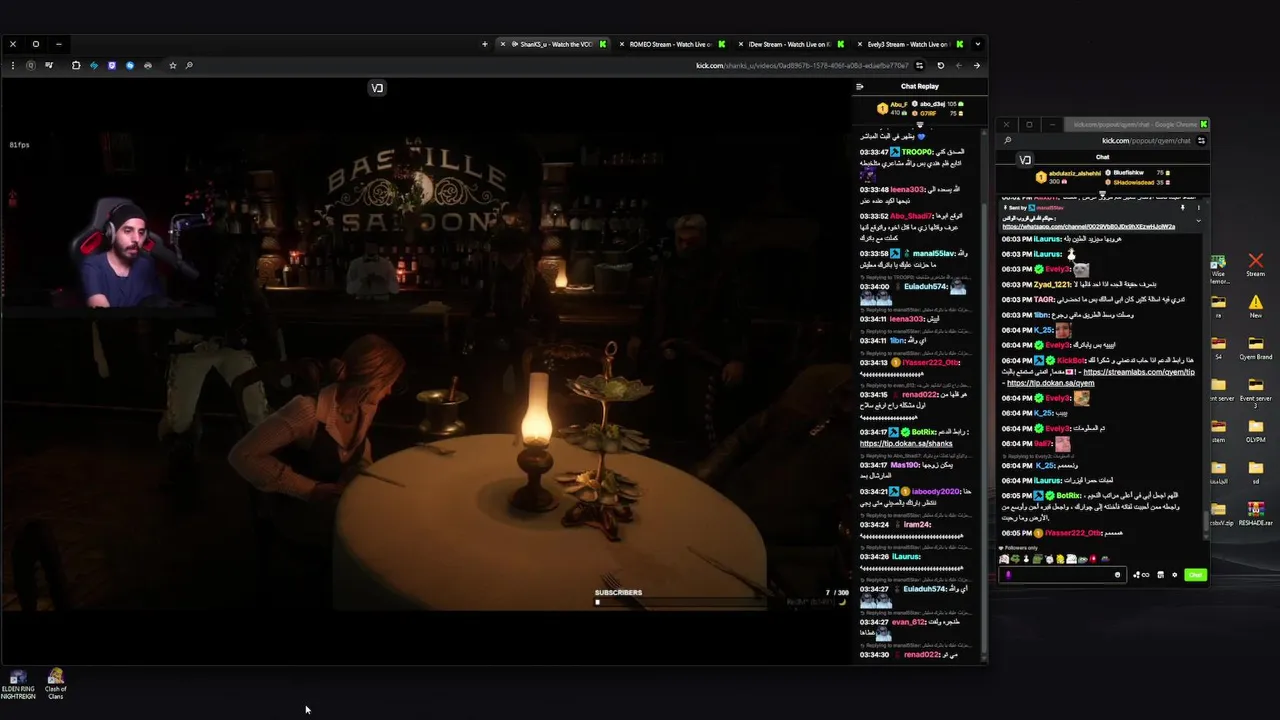Expand the leaderboard arrow in popout chat
The width and height of the screenshot is (1280, 720).
point(1103,194)
